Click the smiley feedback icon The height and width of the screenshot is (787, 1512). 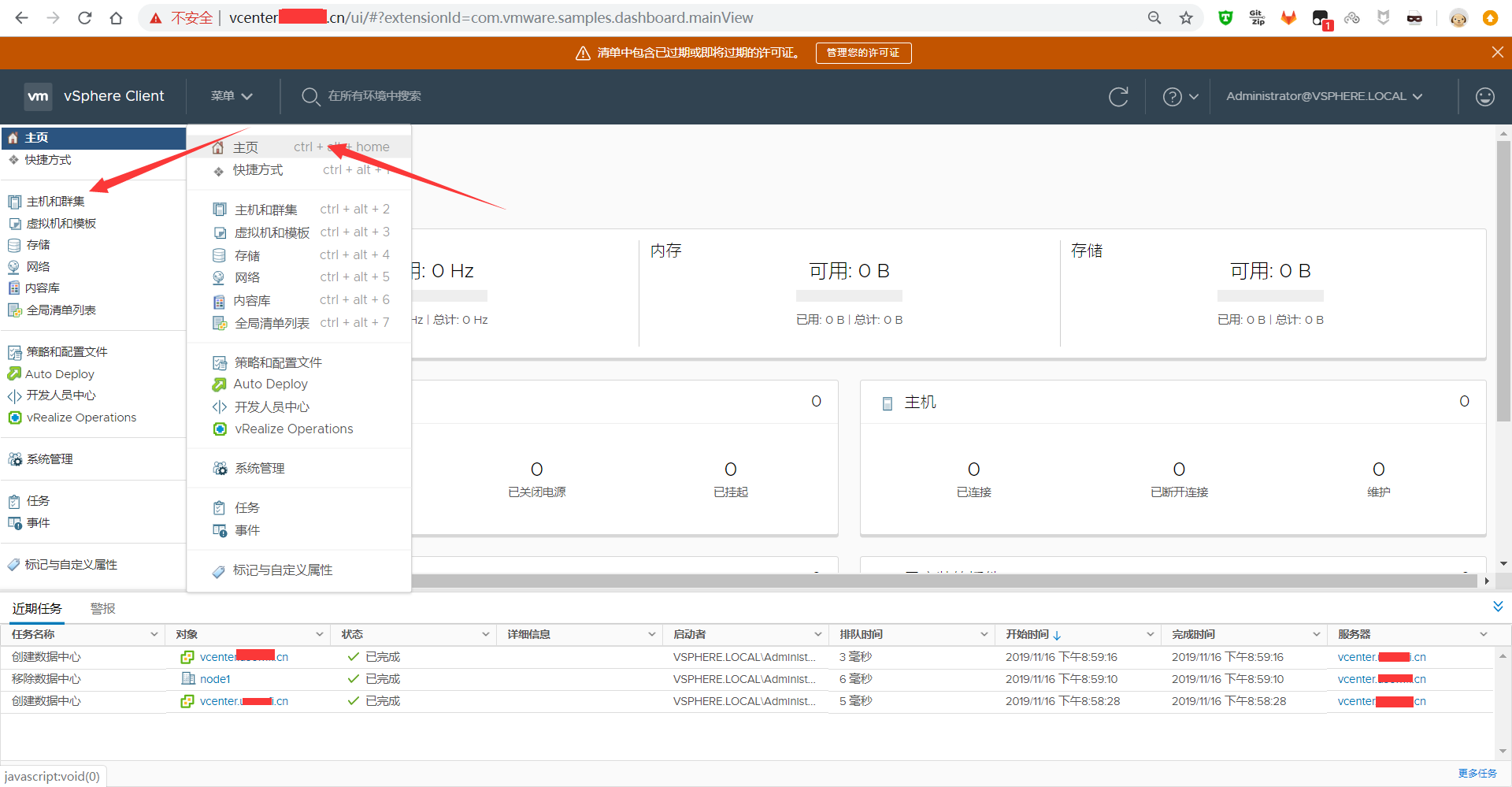click(1484, 96)
